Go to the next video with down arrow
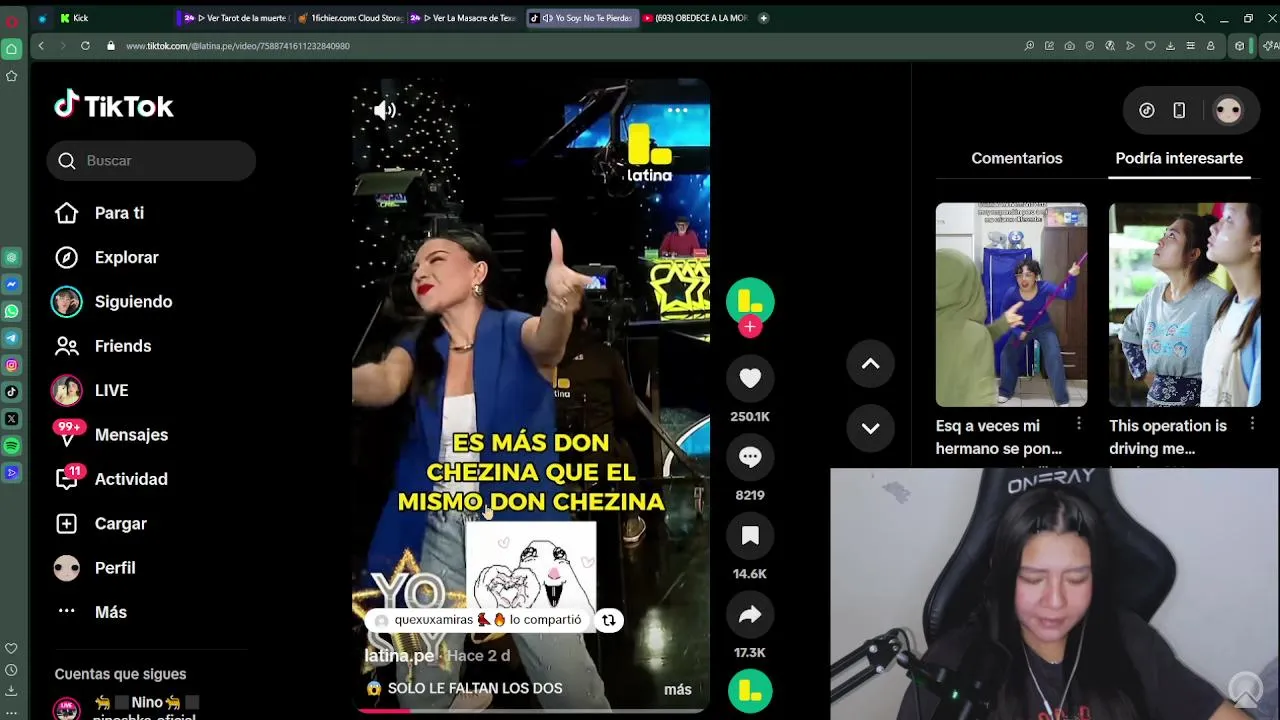1280x720 pixels. [870, 428]
